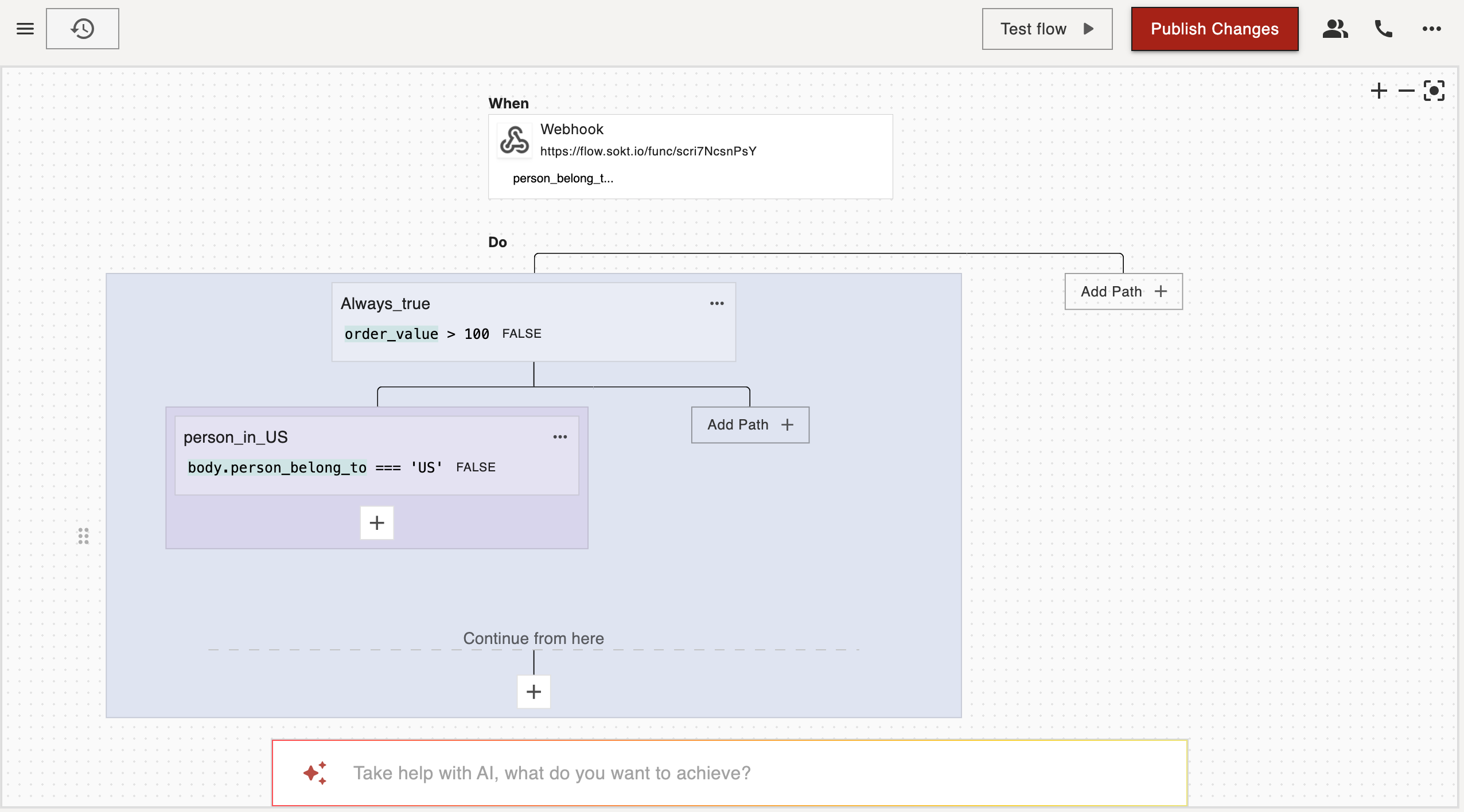Click the phone call icon
Viewport: 1464px width, 812px height.
[1384, 29]
